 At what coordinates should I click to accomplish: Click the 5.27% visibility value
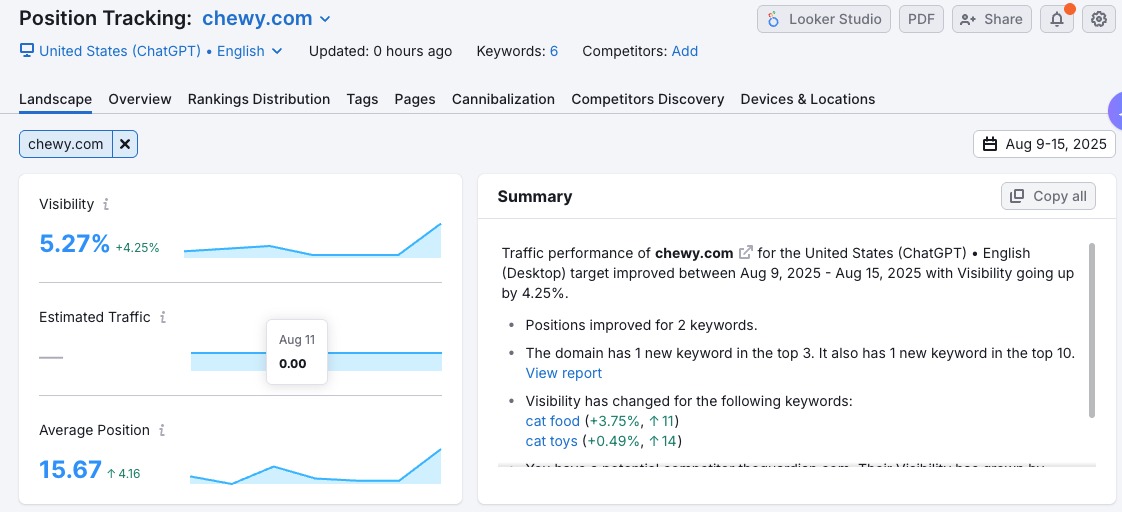pyautogui.click(x=74, y=245)
